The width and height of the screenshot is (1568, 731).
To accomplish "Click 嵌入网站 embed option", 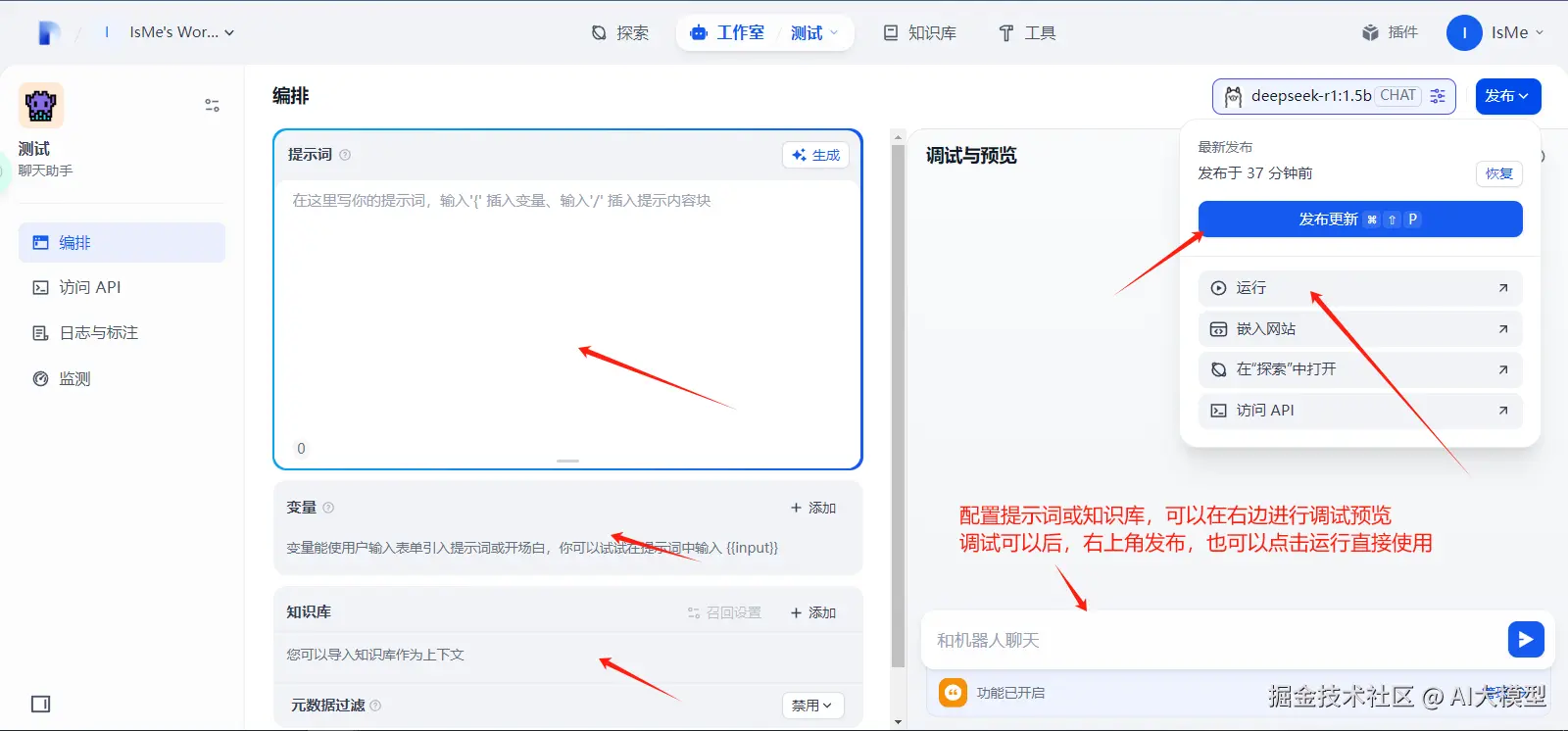I will pyautogui.click(x=1360, y=329).
